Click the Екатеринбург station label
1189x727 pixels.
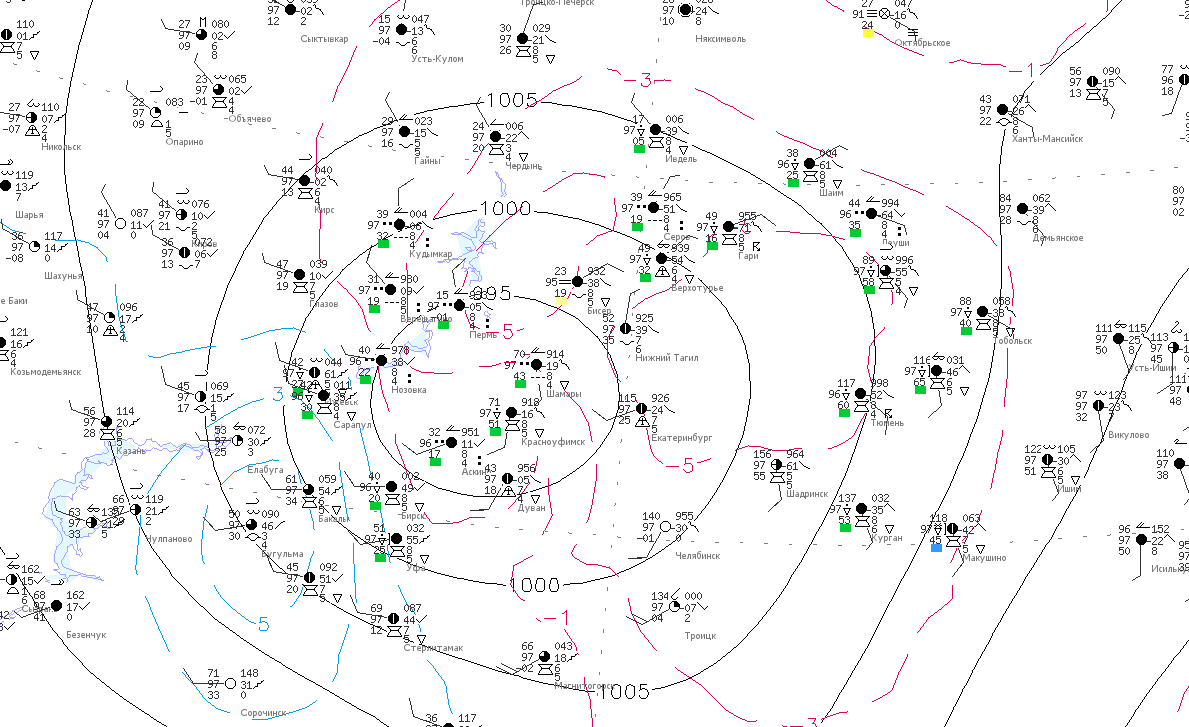(x=682, y=438)
